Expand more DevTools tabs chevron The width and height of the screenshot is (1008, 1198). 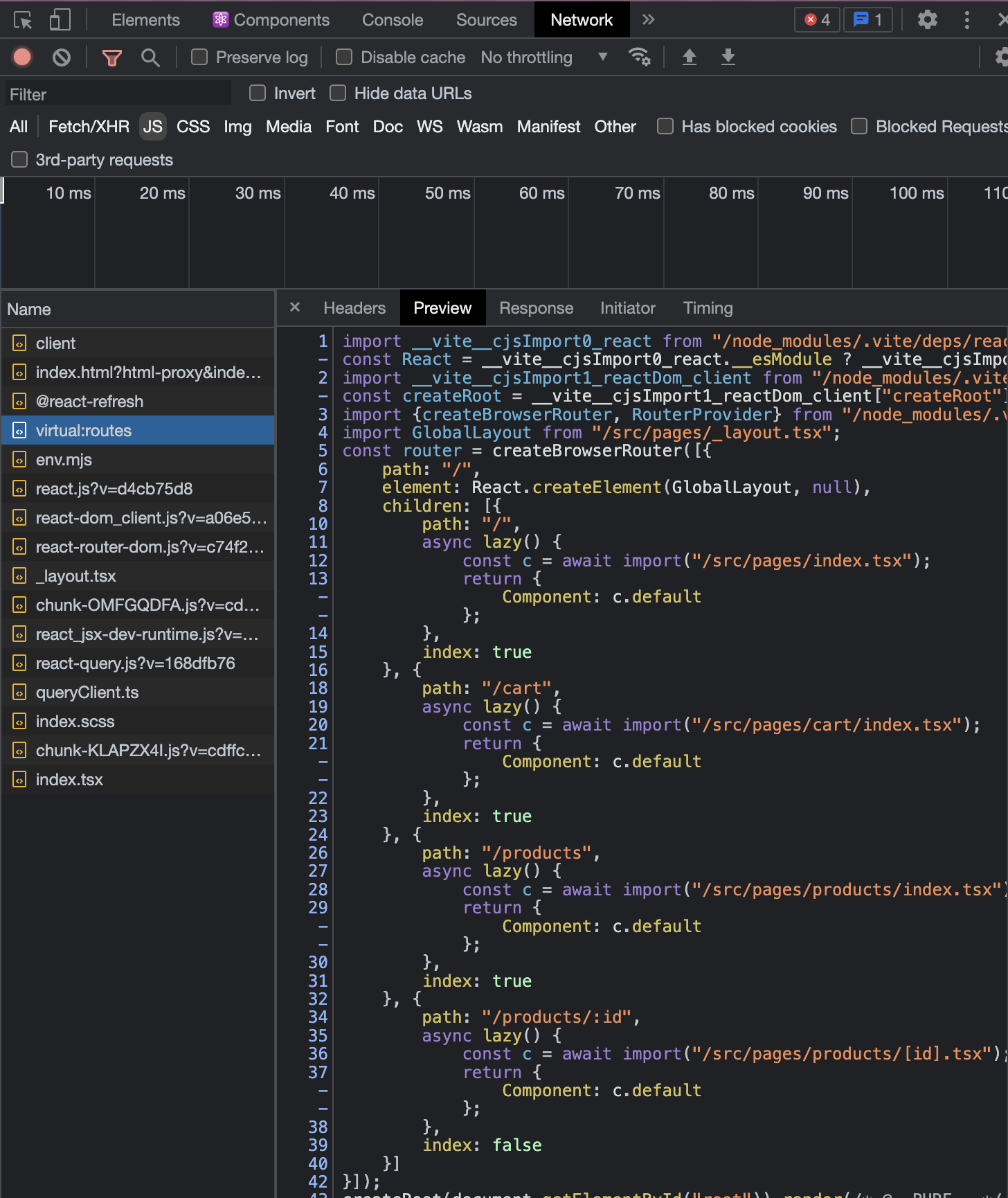[x=648, y=19]
